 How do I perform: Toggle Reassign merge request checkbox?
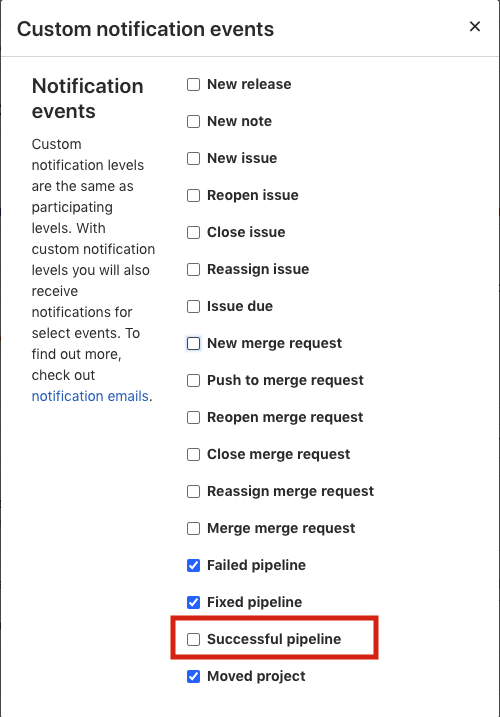pos(194,492)
